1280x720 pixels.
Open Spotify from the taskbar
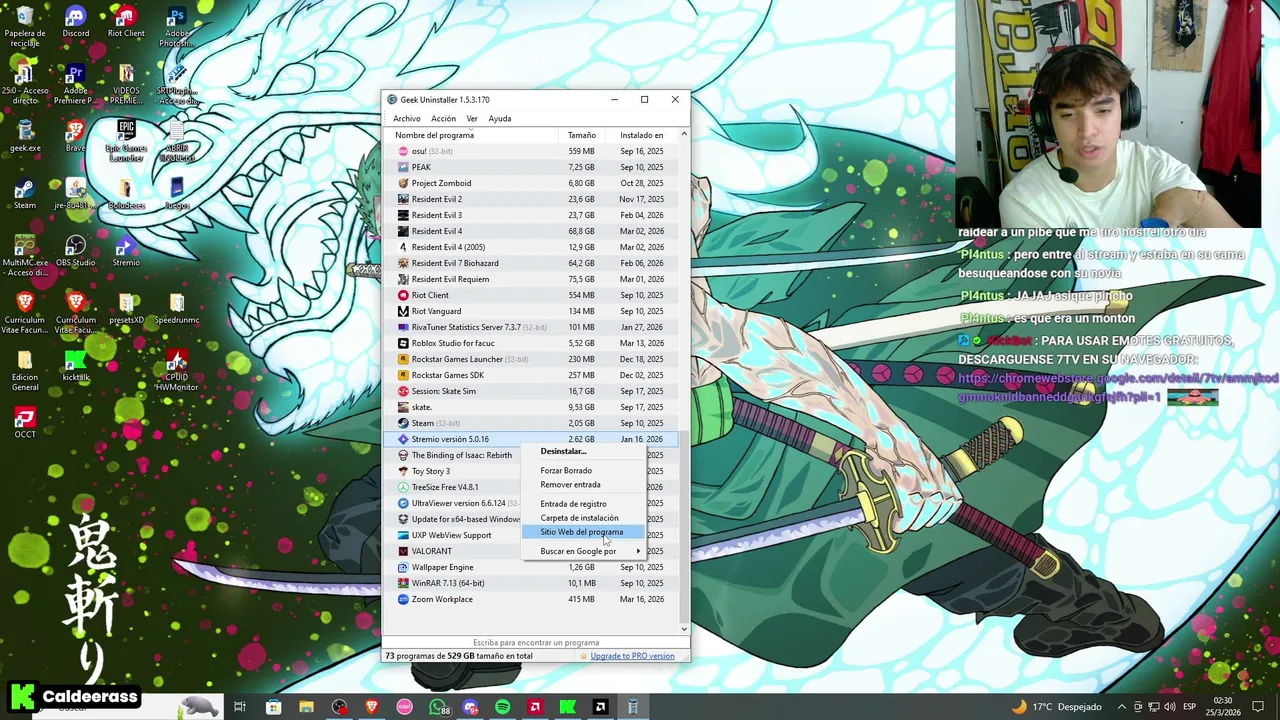(502, 707)
